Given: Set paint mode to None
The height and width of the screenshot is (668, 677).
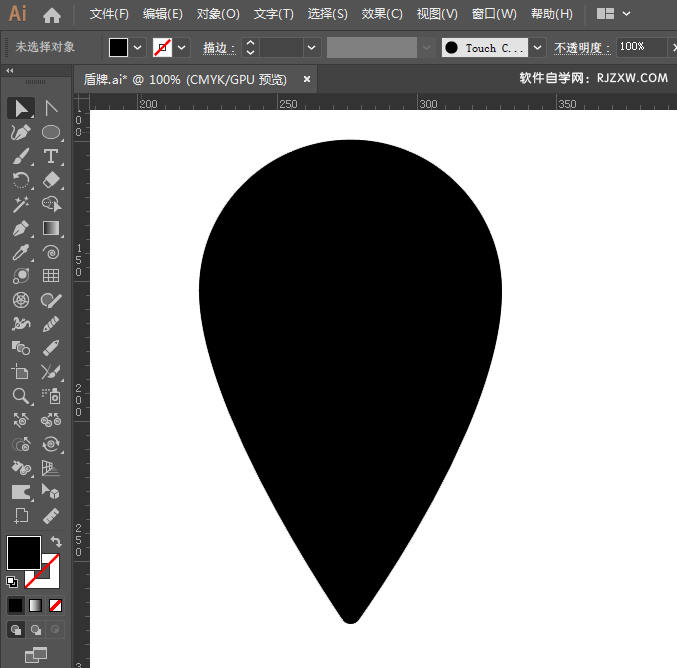Looking at the screenshot, I should tap(56, 605).
